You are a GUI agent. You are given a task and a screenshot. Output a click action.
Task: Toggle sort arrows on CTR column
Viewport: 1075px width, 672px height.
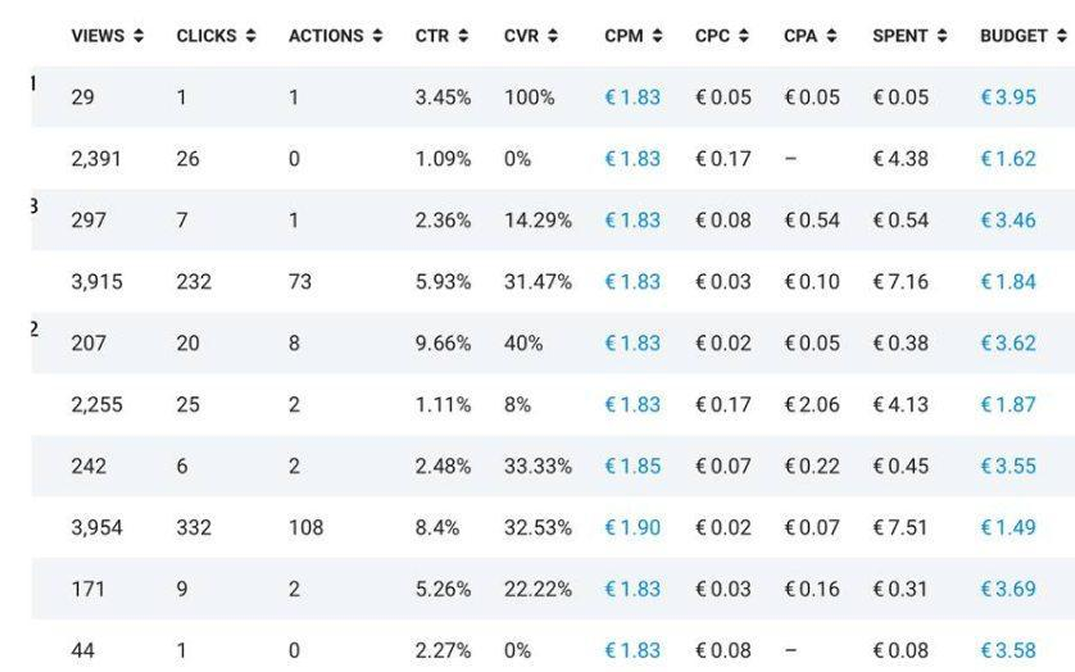pyautogui.click(x=463, y=36)
